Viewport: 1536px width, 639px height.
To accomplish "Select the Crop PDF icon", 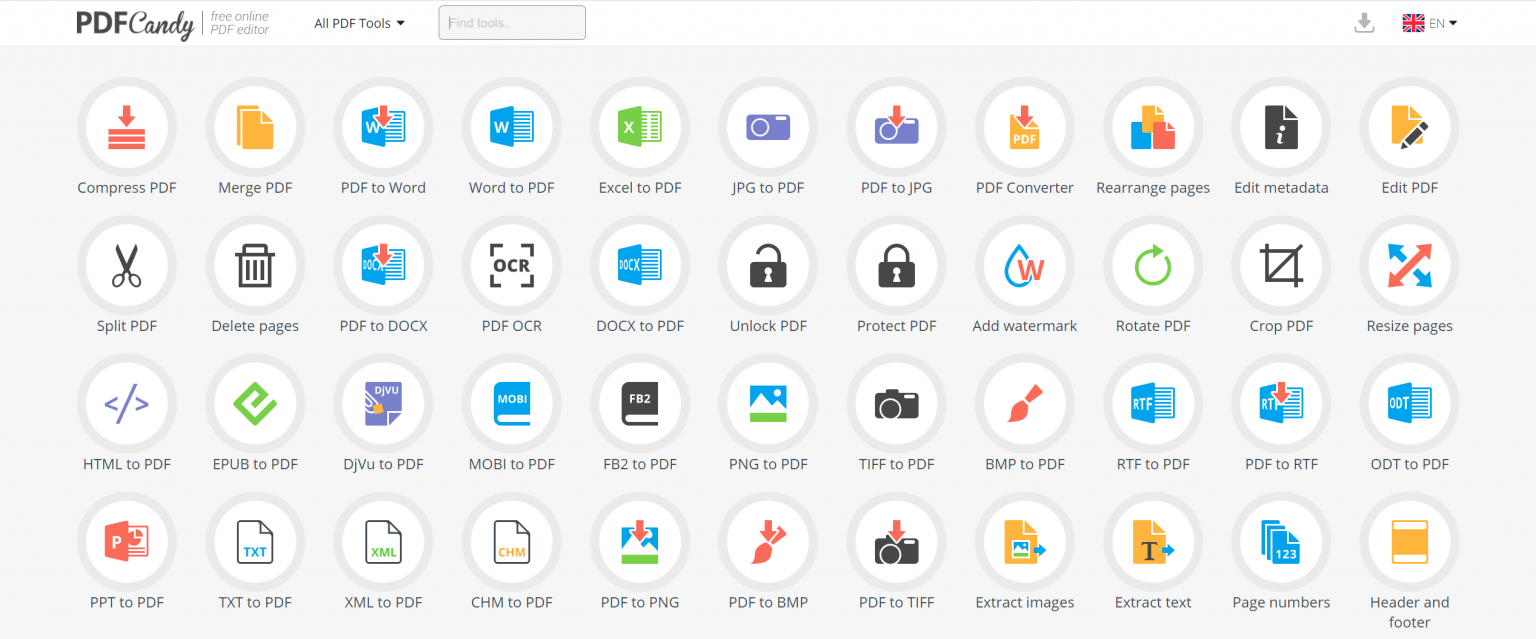I will click(1281, 265).
